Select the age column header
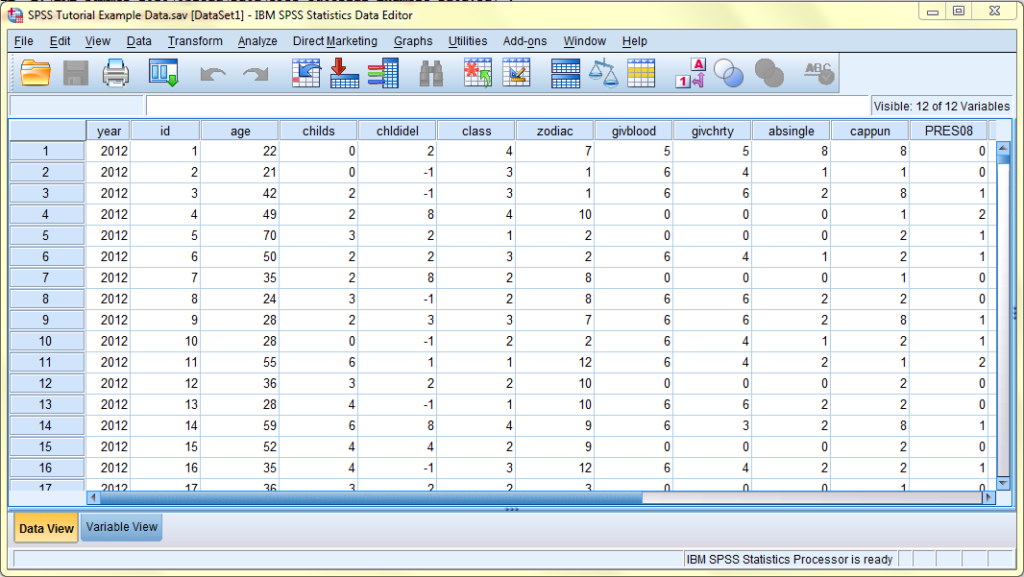 [240, 131]
